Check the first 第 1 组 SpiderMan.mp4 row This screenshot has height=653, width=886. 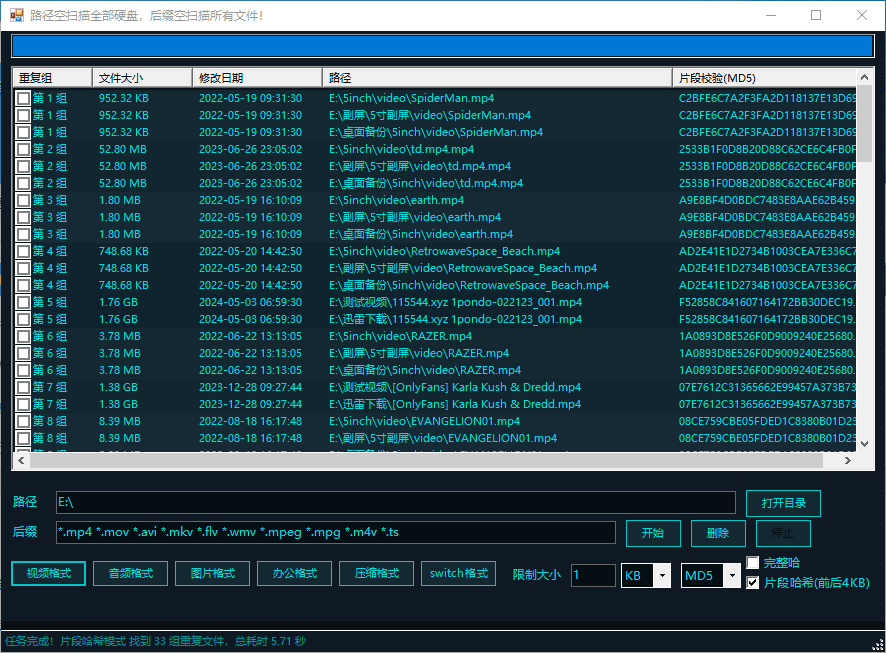click(x=23, y=98)
